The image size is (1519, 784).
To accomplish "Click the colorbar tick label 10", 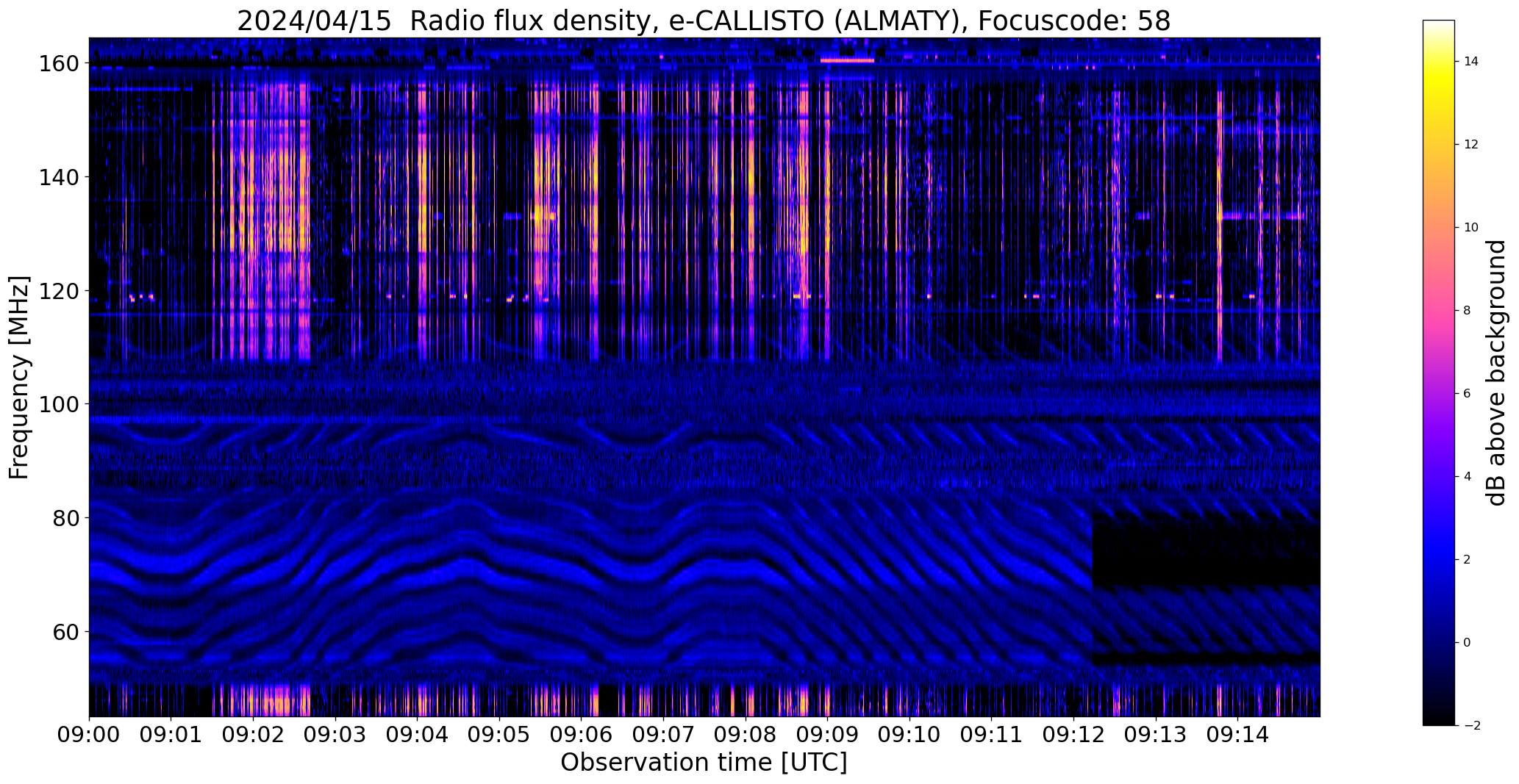I will [x=1471, y=228].
